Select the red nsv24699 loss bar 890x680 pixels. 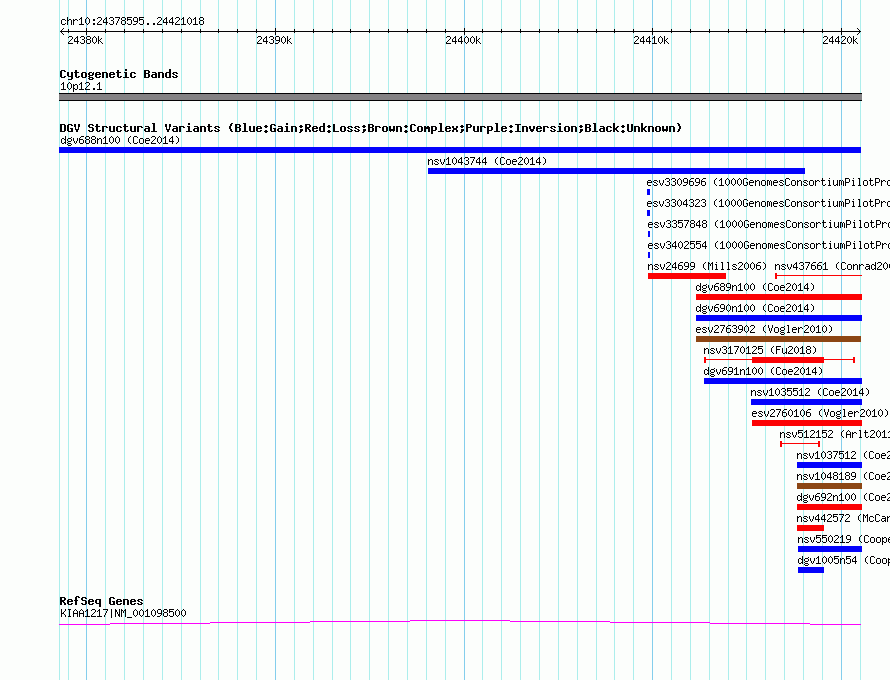(x=687, y=276)
